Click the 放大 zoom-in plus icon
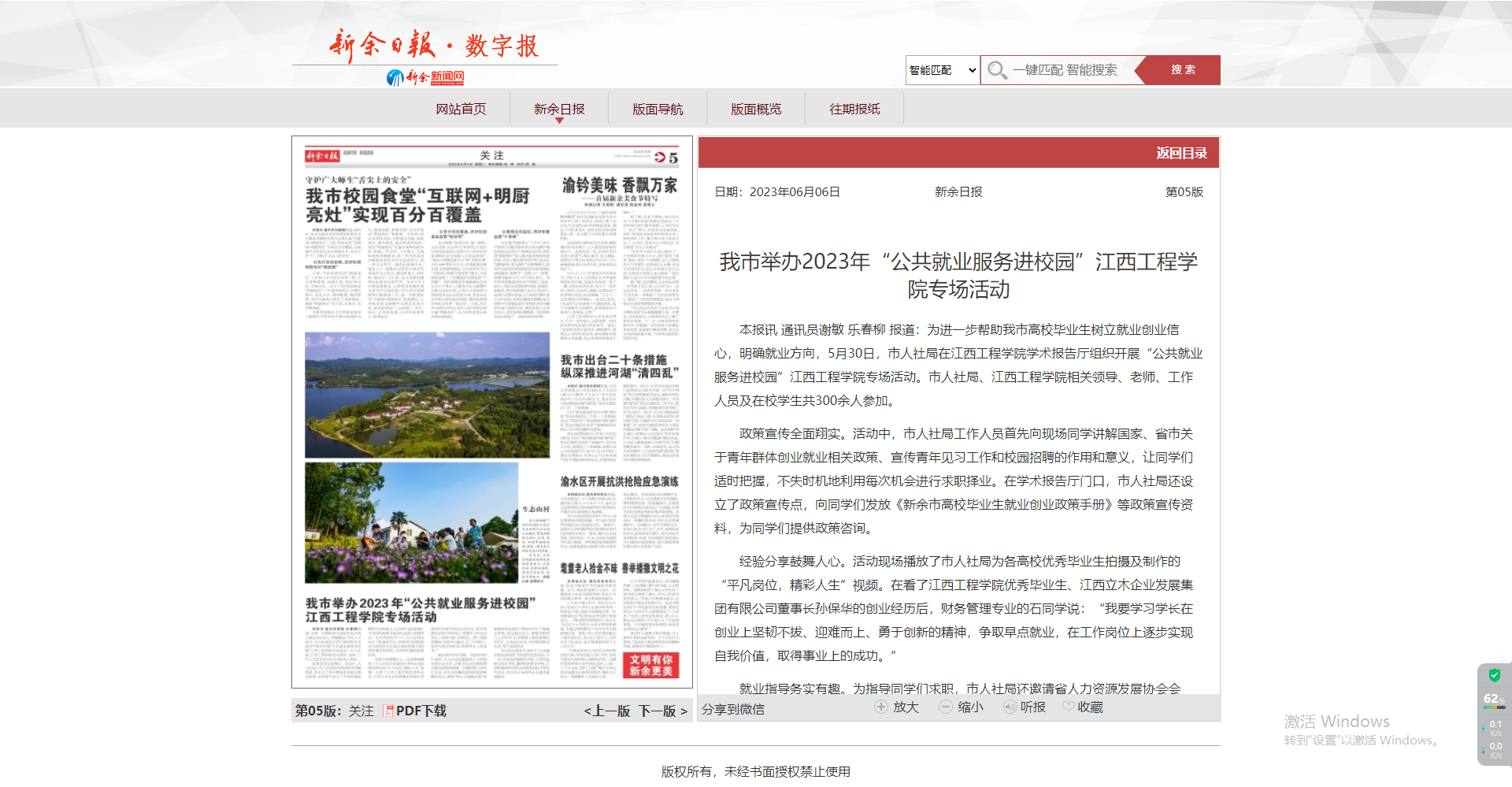Screen dimensions: 1512x787 pos(881,707)
